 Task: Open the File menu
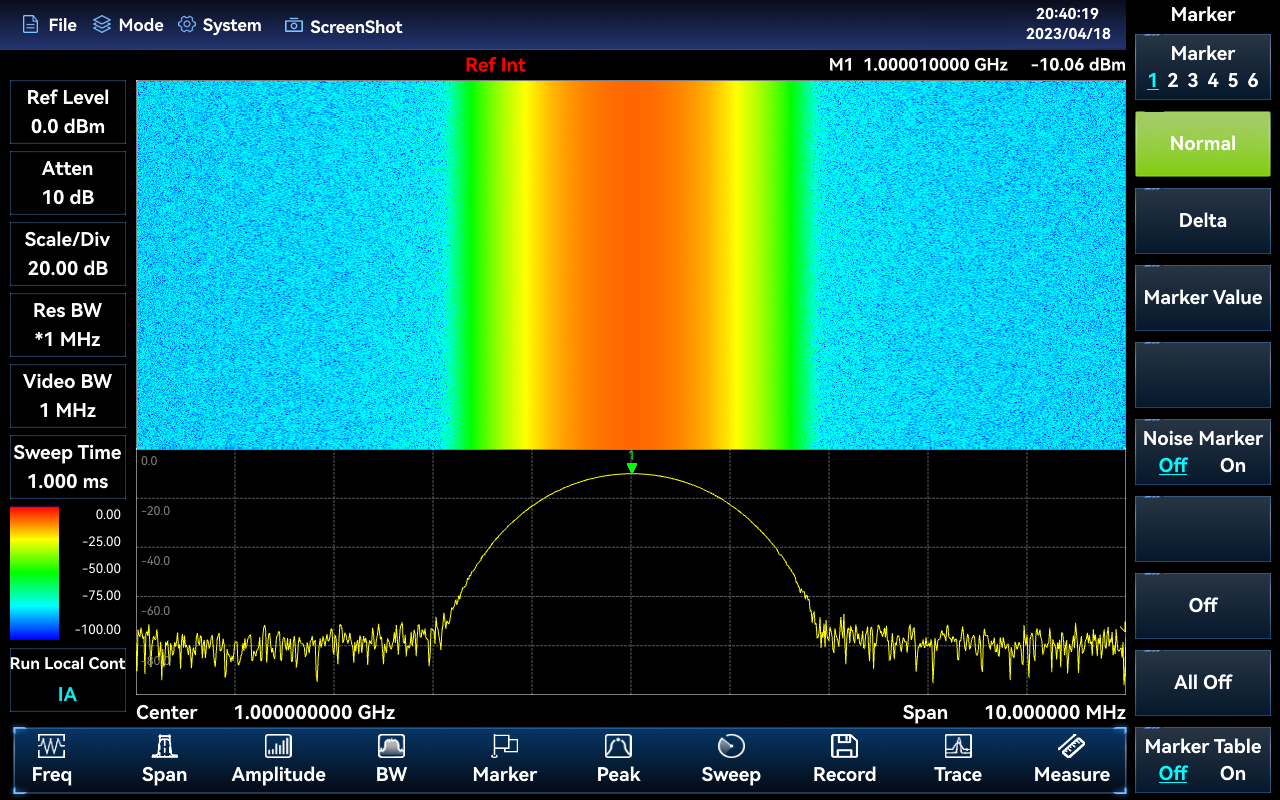pyautogui.click(x=50, y=25)
